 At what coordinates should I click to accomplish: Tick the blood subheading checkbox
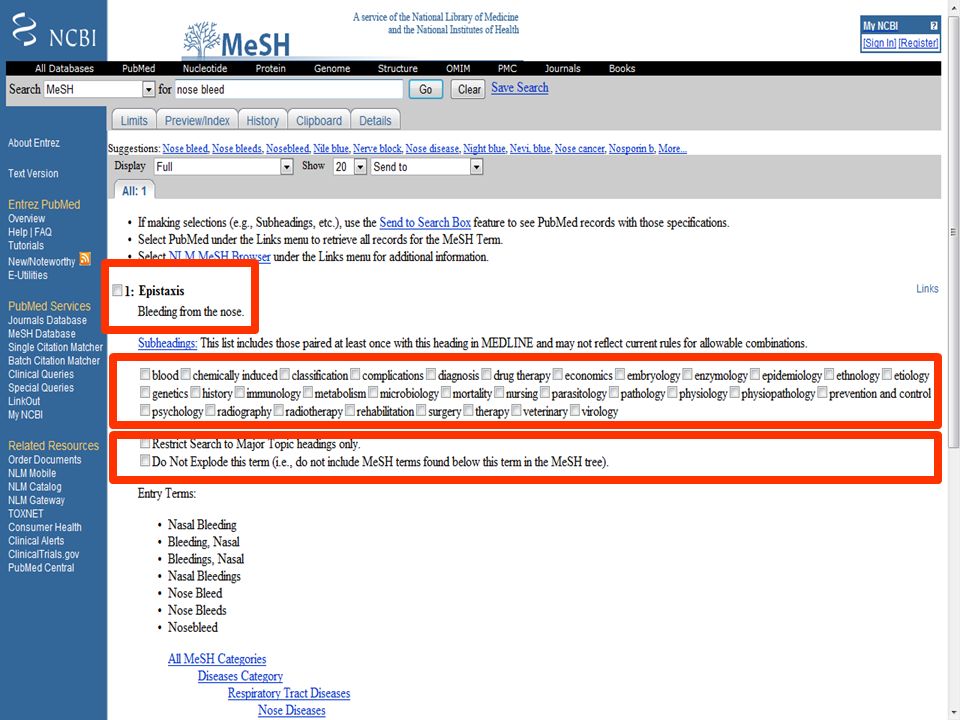[x=145, y=373]
